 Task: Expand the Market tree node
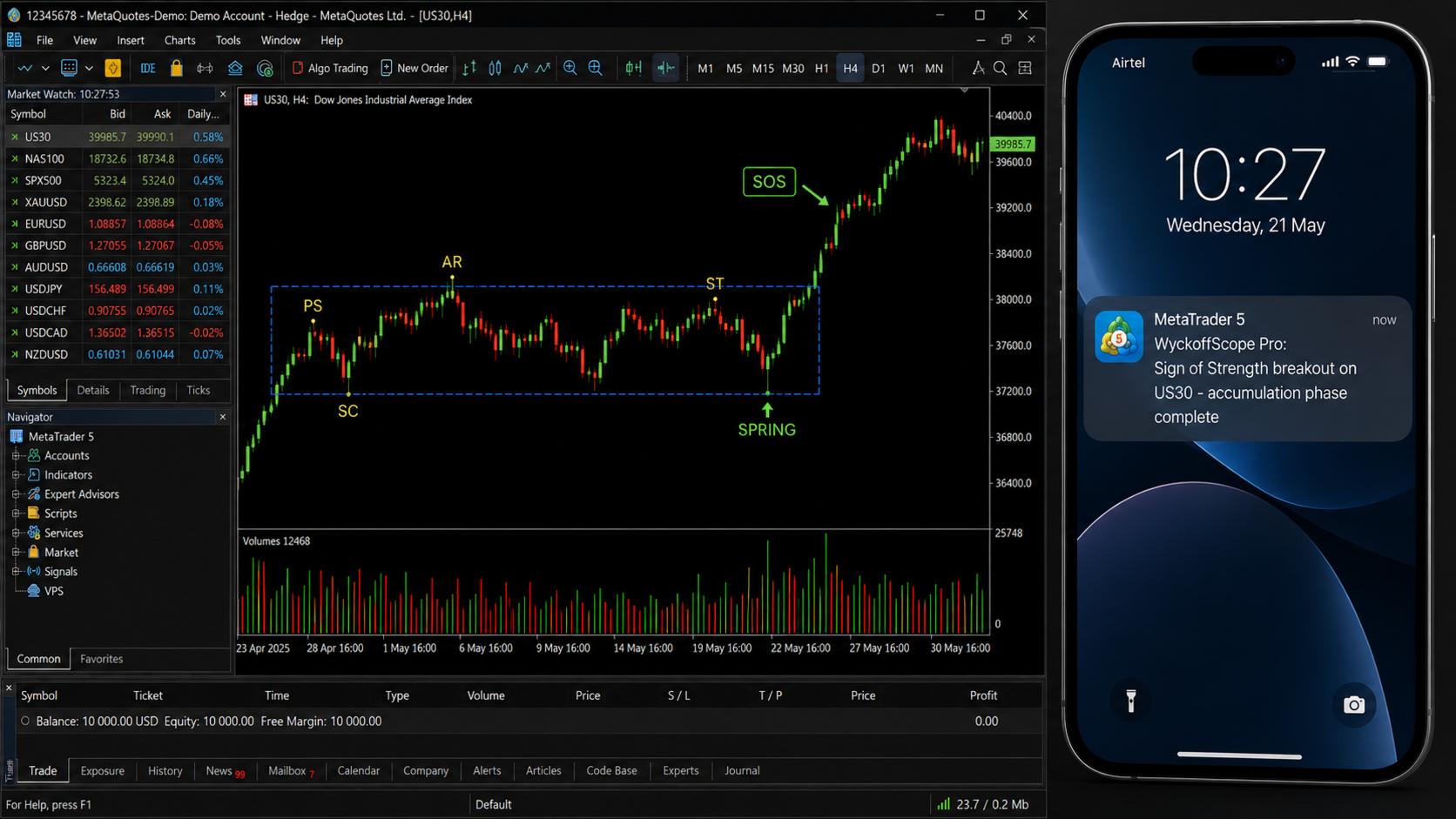(x=16, y=552)
